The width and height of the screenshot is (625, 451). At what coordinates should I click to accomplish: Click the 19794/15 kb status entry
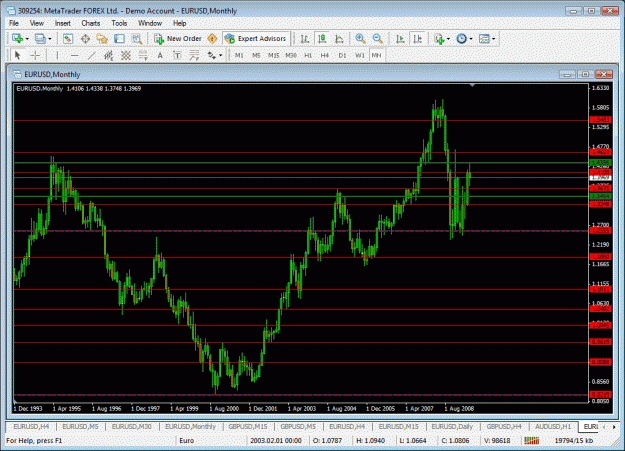click(x=574, y=441)
